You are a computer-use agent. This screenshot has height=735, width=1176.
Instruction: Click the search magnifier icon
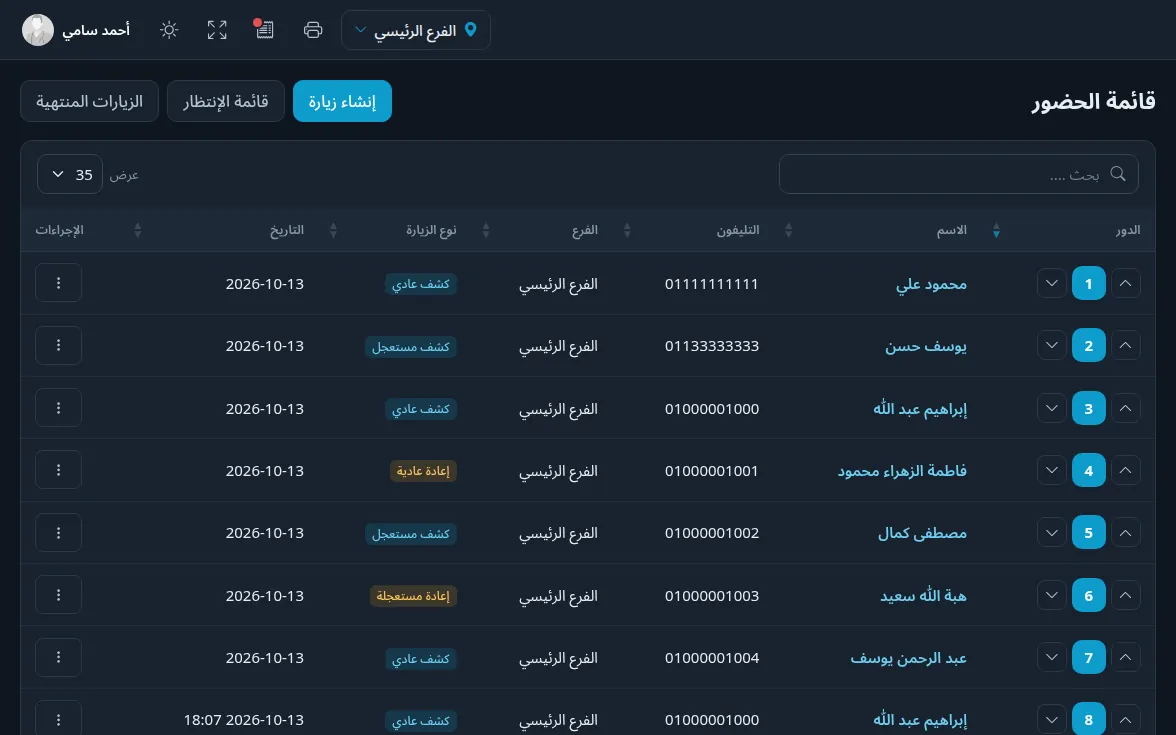click(1118, 174)
